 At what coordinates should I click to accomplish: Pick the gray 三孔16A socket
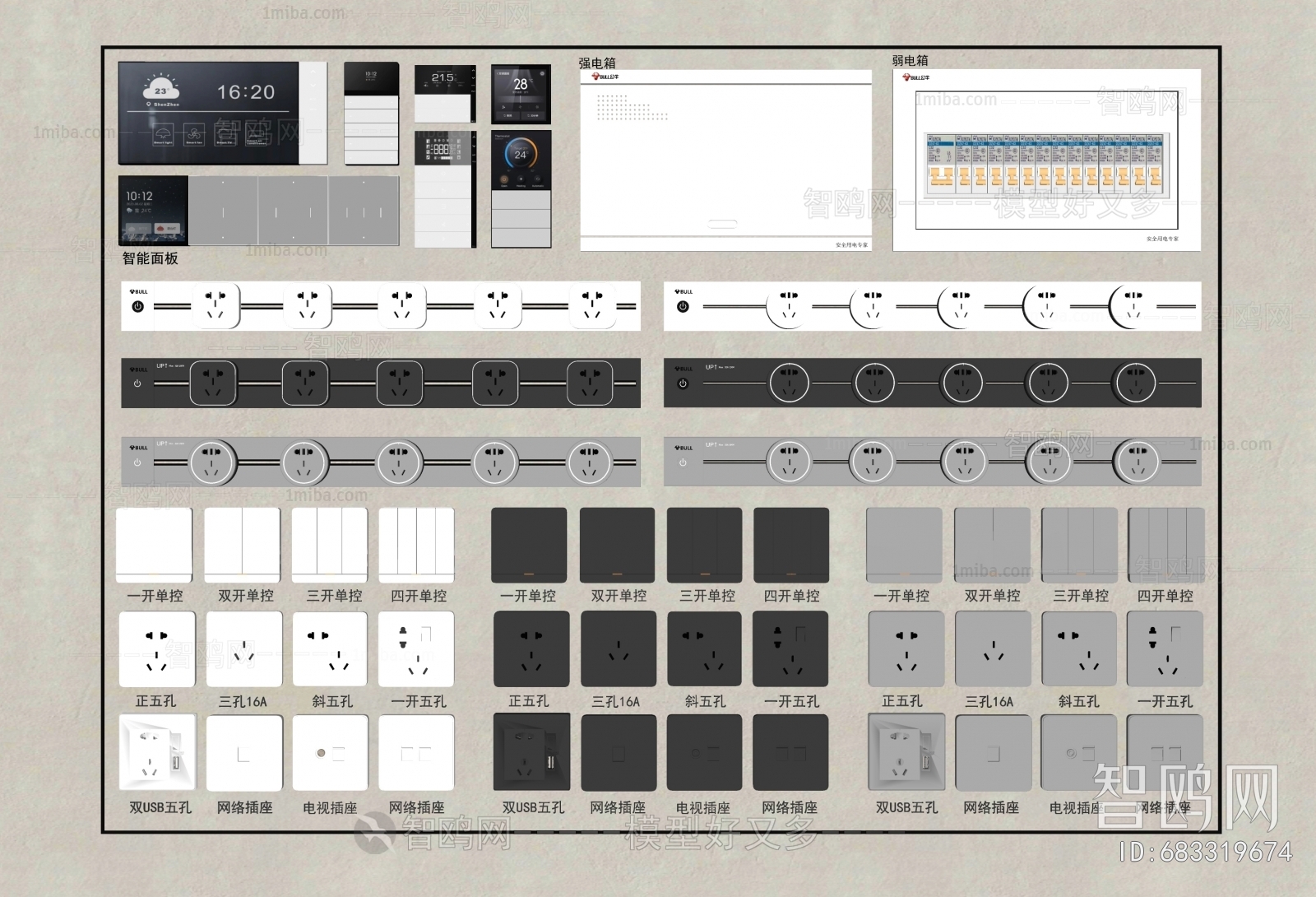pos(993,649)
